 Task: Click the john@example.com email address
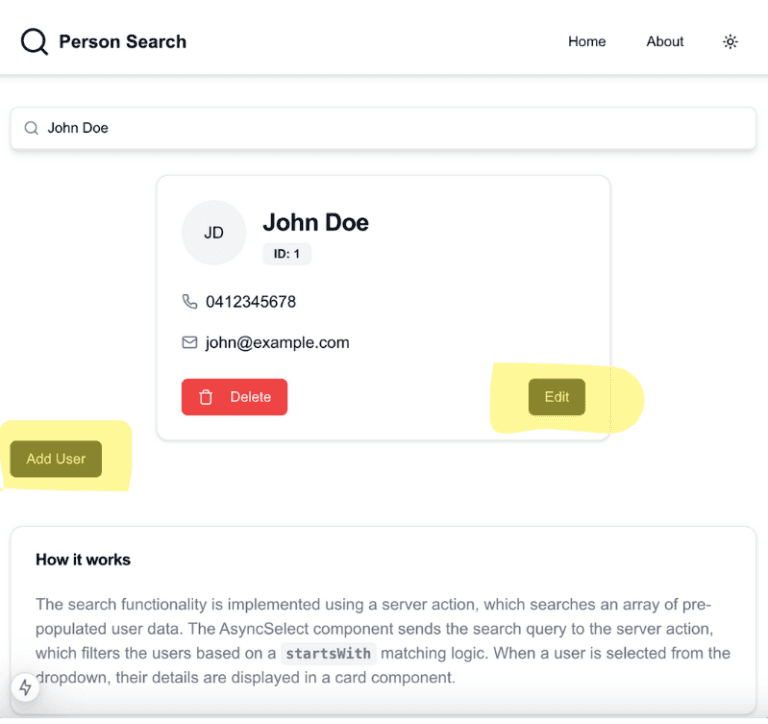pos(277,342)
